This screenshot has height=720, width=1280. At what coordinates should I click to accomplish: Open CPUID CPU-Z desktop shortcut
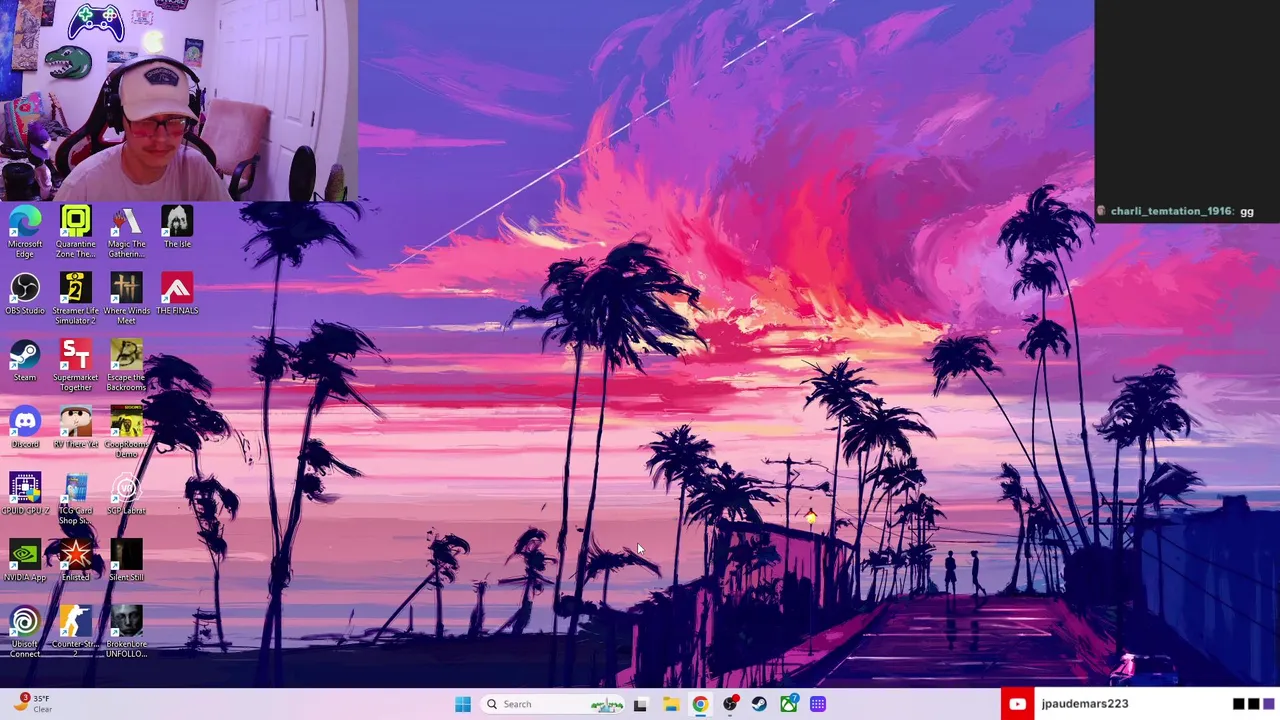pos(25,495)
